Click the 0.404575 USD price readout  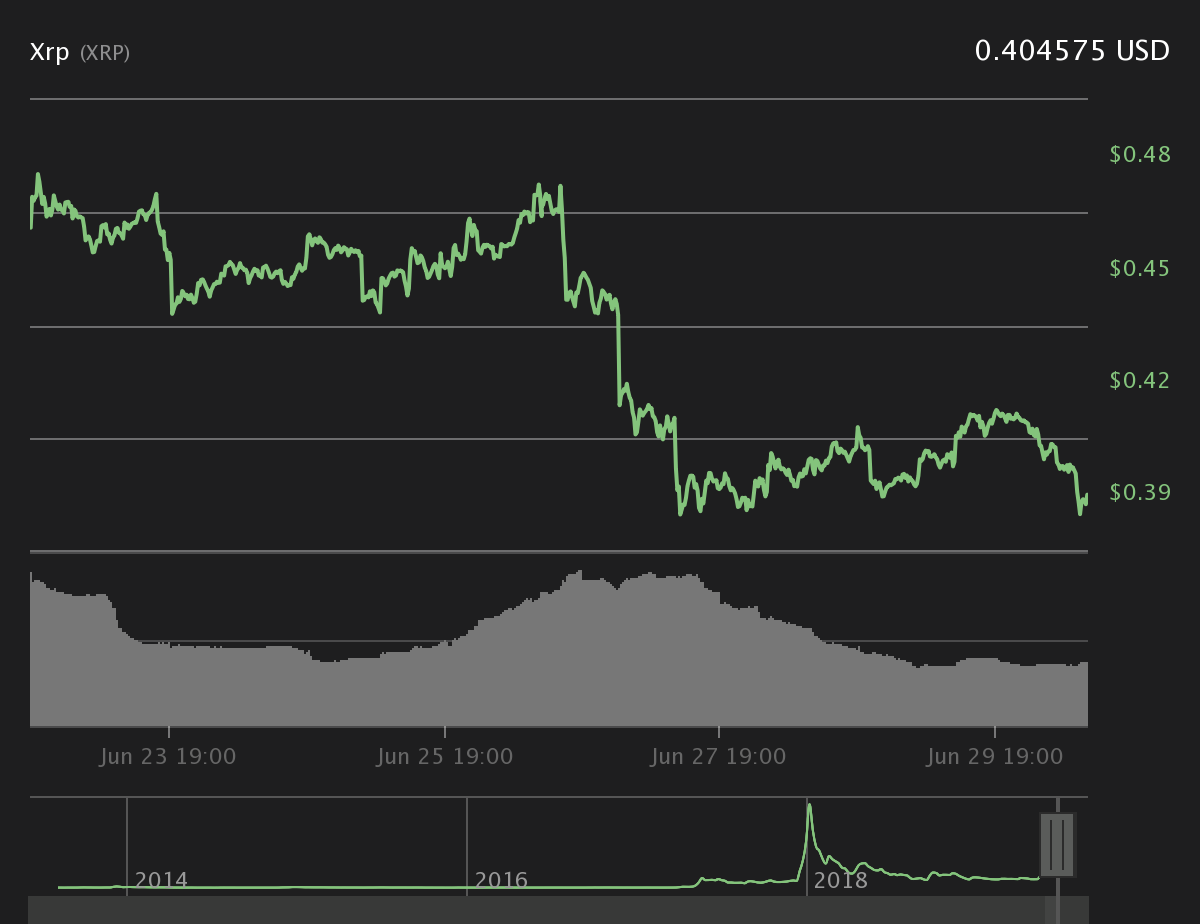[1072, 51]
